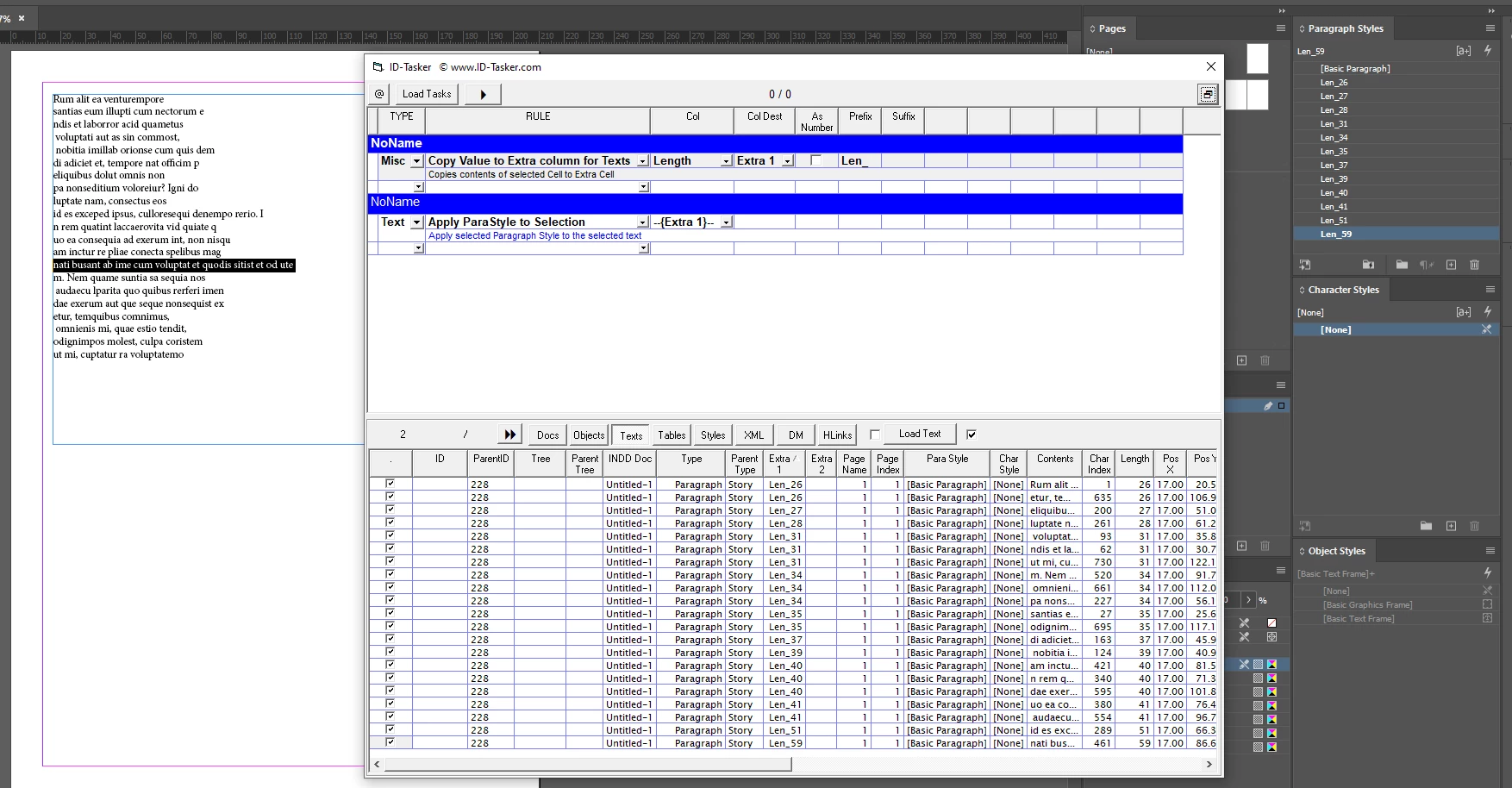
Task: Open the Extra 1 Col Dest dropdown
Action: 787,161
